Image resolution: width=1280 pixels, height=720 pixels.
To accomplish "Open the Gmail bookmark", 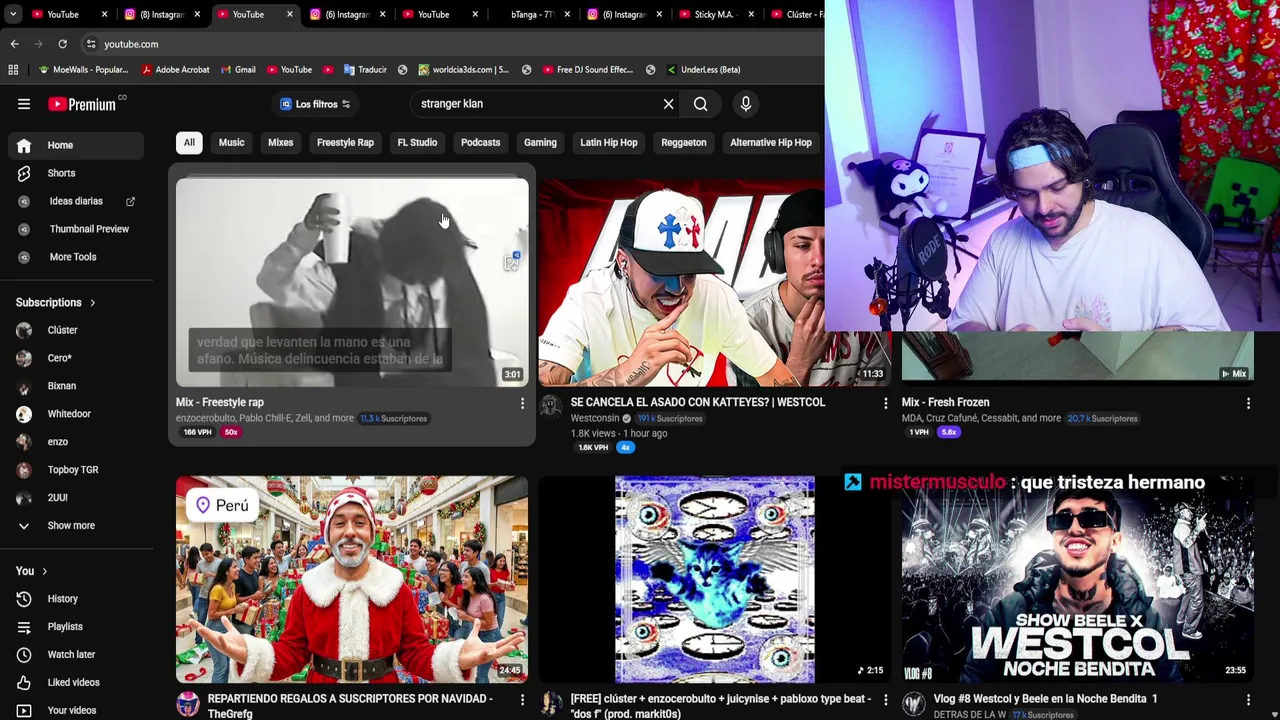I will coord(238,70).
